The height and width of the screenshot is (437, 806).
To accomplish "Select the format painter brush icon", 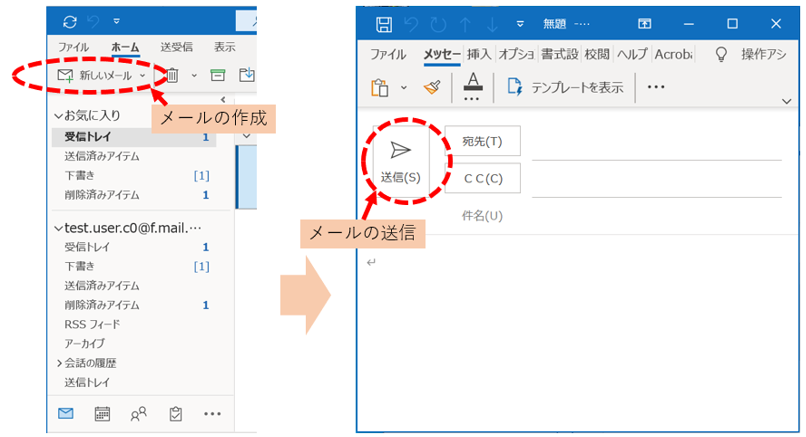I will click(x=431, y=87).
